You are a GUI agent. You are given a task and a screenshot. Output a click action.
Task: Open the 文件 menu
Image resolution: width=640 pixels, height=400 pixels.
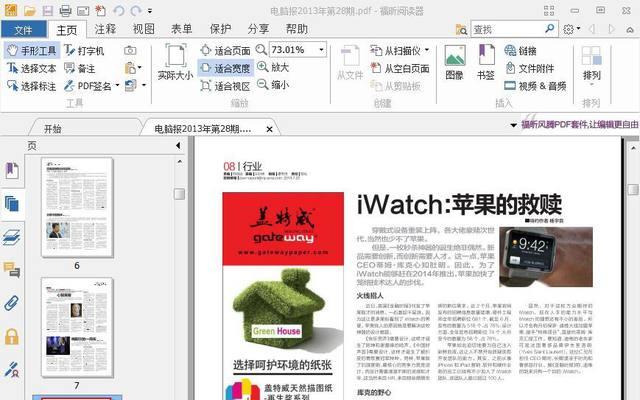(x=24, y=30)
